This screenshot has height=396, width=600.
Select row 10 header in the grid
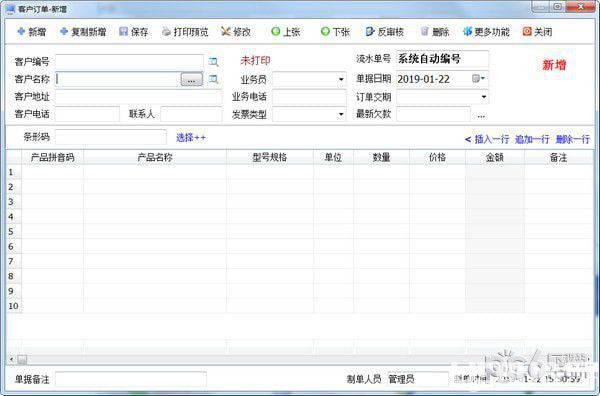click(14, 306)
